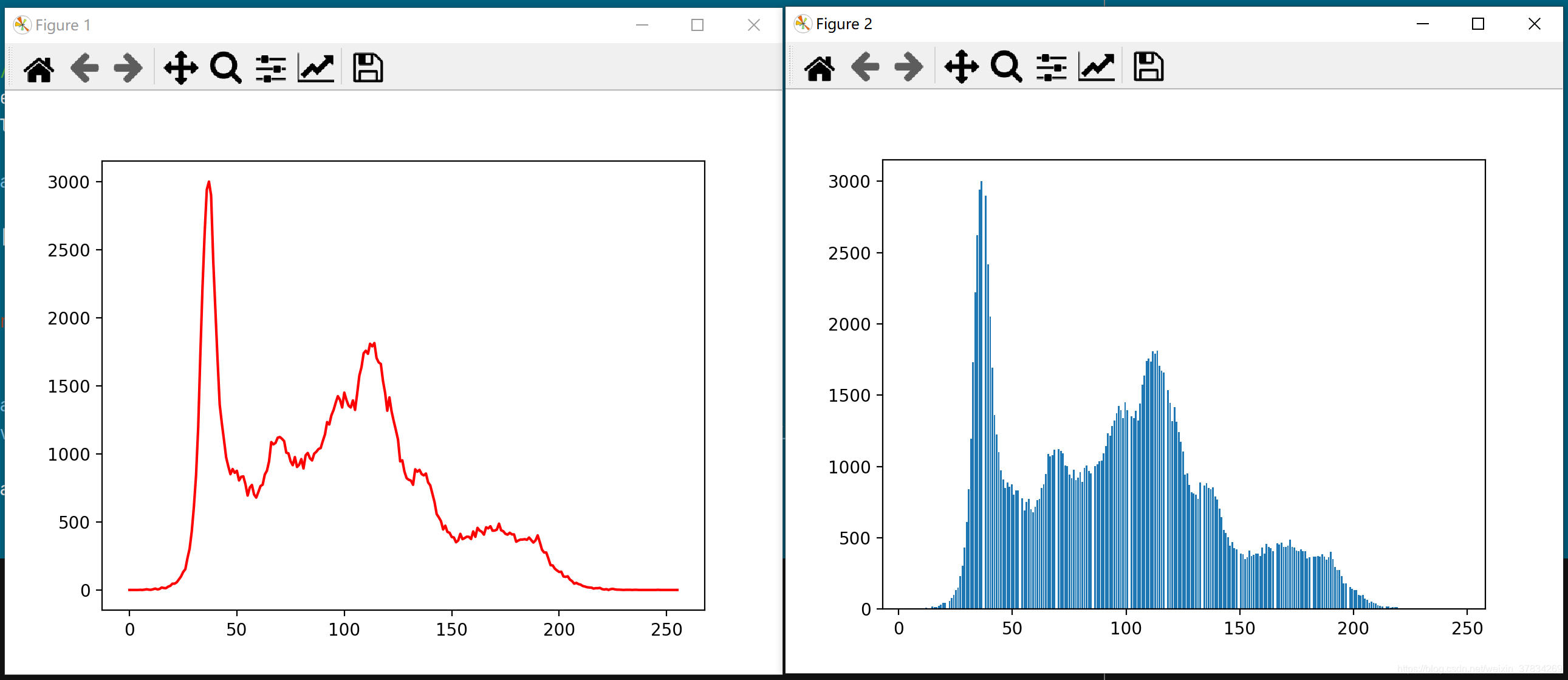The image size is (1568, 680).
Task: Click x-axis label 200 in Figure 2
Action: point(1353,628)
